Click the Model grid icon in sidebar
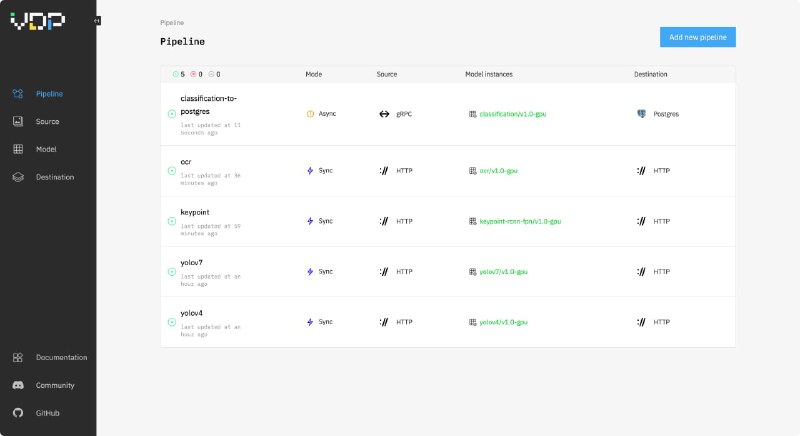Screen dimensions: 800x436 pyautogui.click(x=18, y=149)
